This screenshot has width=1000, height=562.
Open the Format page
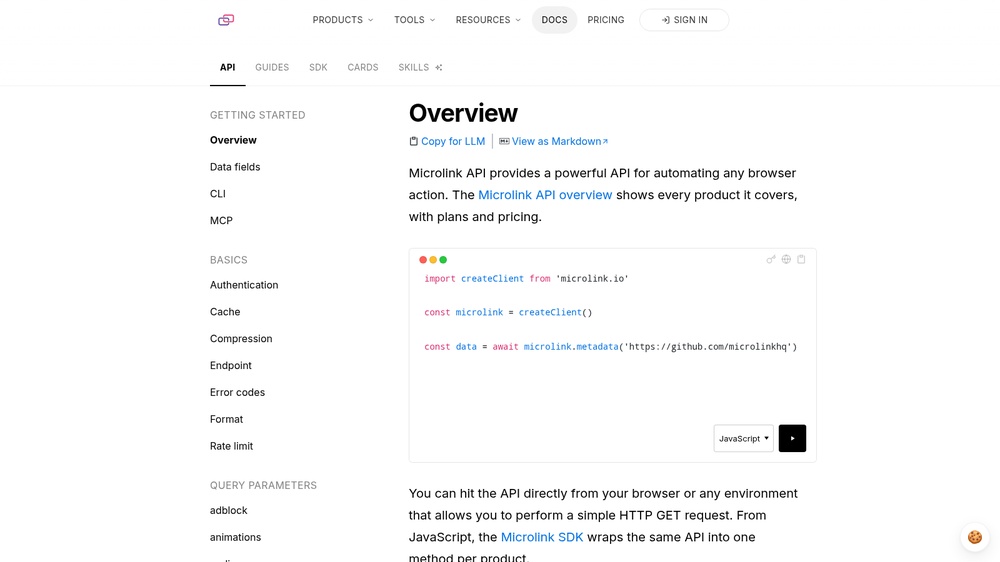coord(226,419)
